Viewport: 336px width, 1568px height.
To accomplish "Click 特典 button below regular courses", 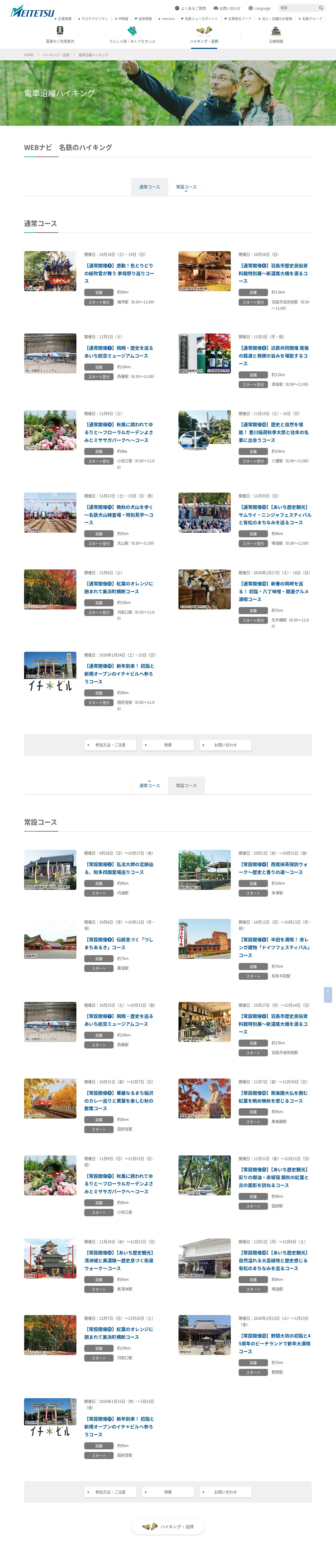I will point(168,745).
